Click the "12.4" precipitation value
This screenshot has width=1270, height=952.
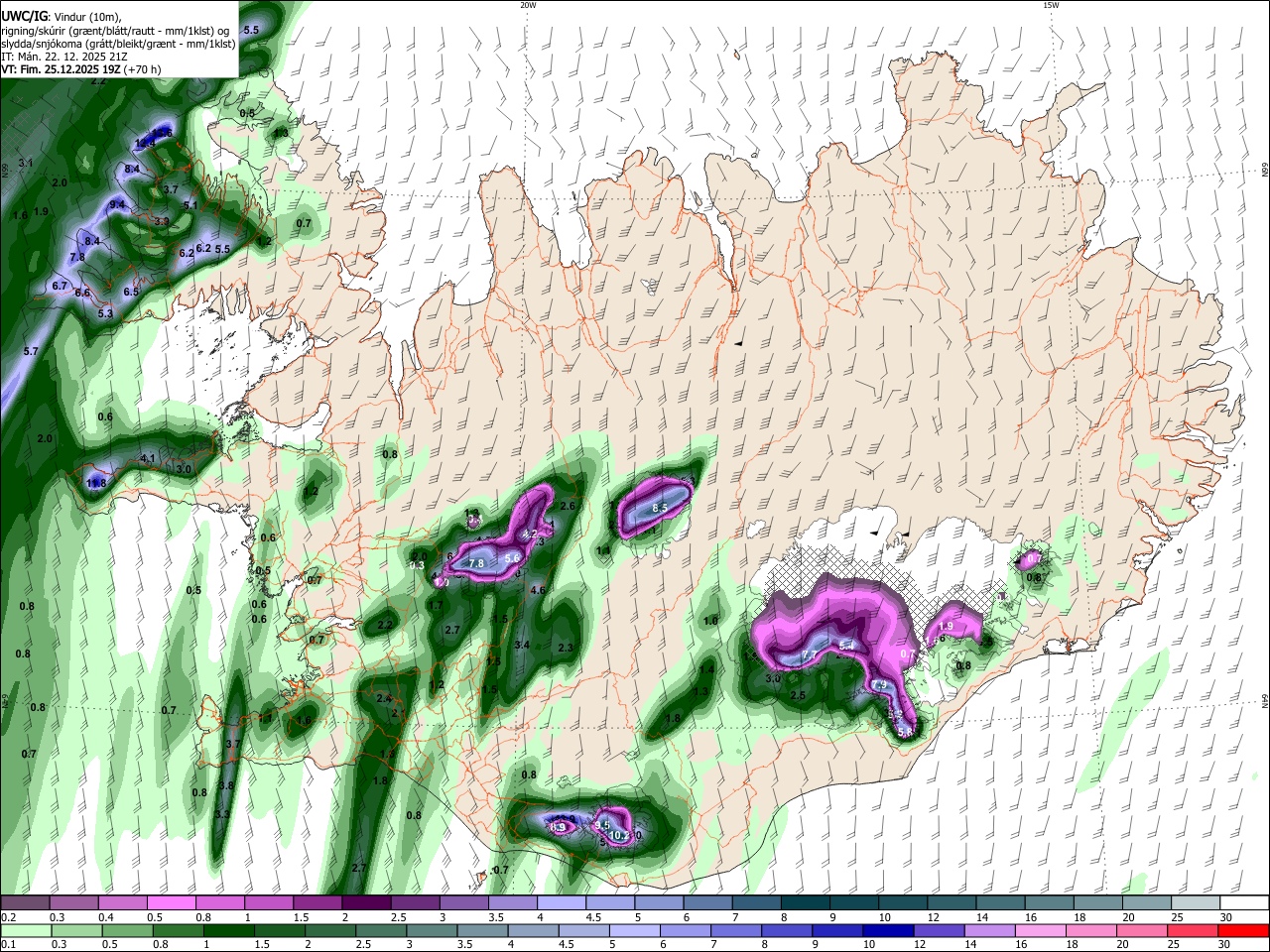coord(144,144)
